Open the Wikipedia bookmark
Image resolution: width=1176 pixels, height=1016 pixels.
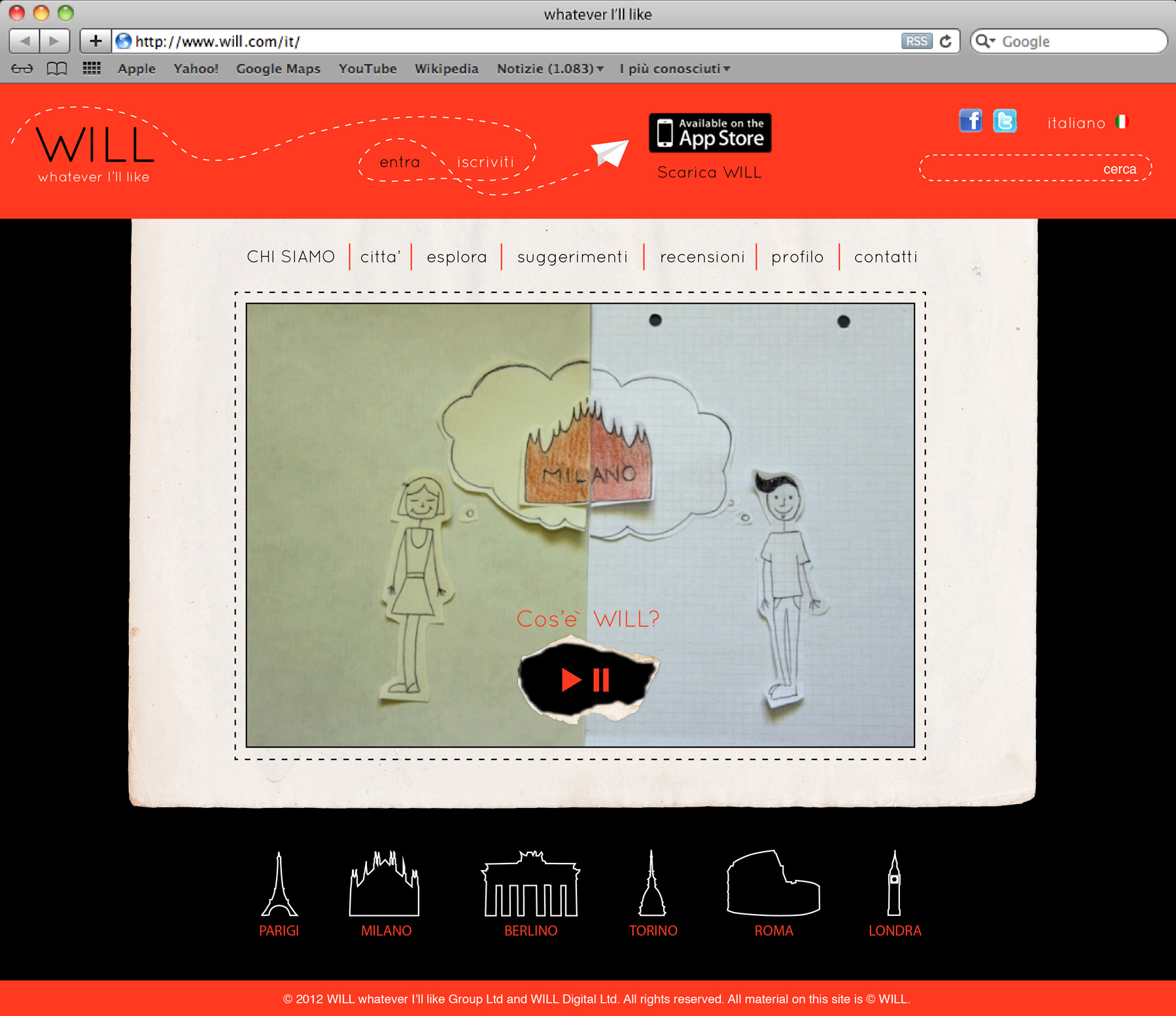point(447,69)
